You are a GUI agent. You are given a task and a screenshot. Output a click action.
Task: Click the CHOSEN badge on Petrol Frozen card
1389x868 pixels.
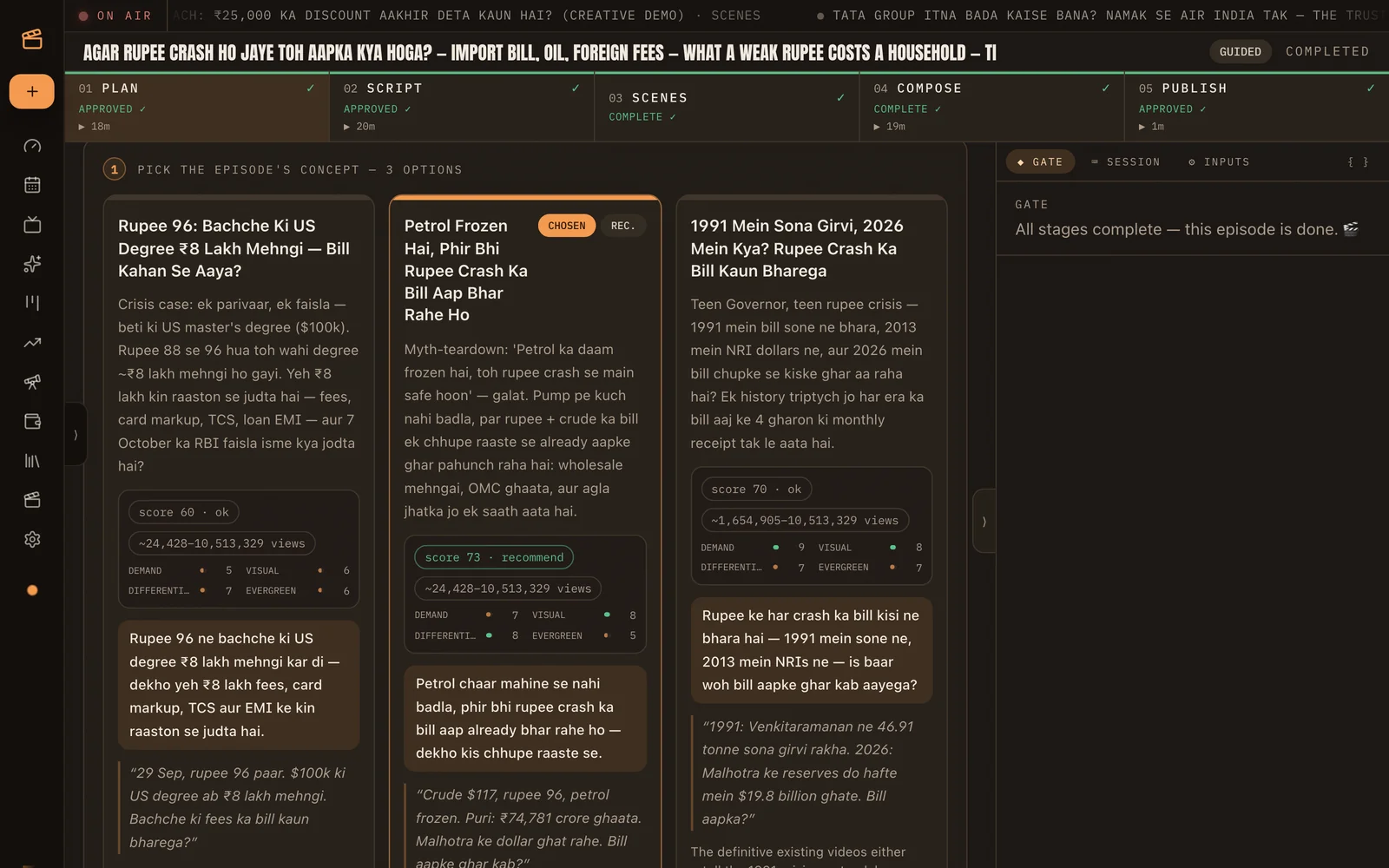[566, 226]
